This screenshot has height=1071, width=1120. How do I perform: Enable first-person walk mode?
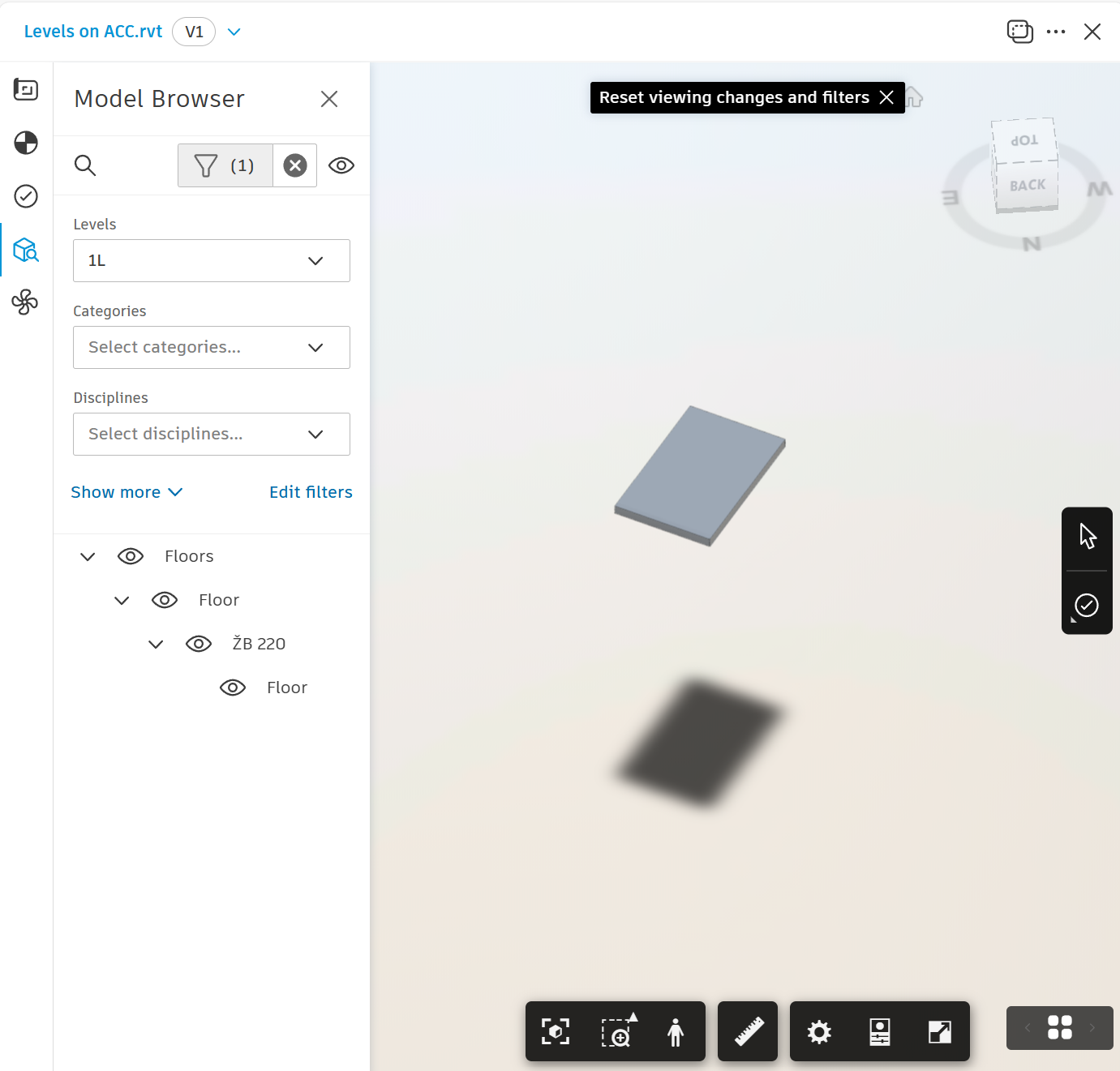[676, 1031]
